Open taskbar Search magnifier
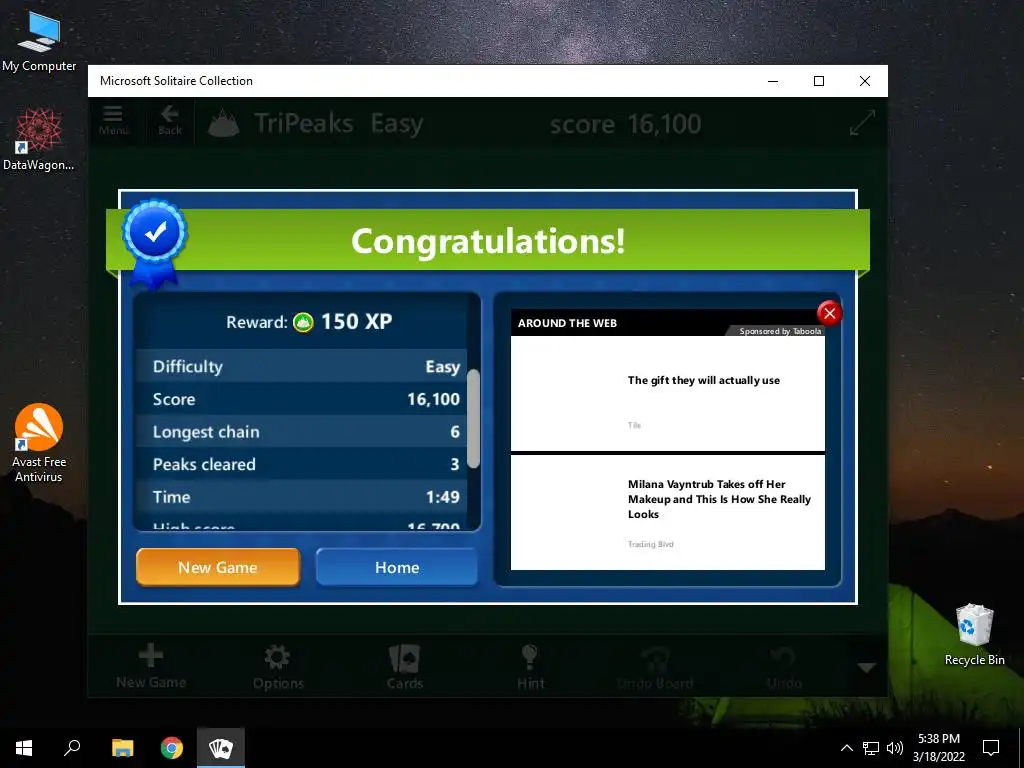This screenshot has width=1024, height=768. [72, 748]
